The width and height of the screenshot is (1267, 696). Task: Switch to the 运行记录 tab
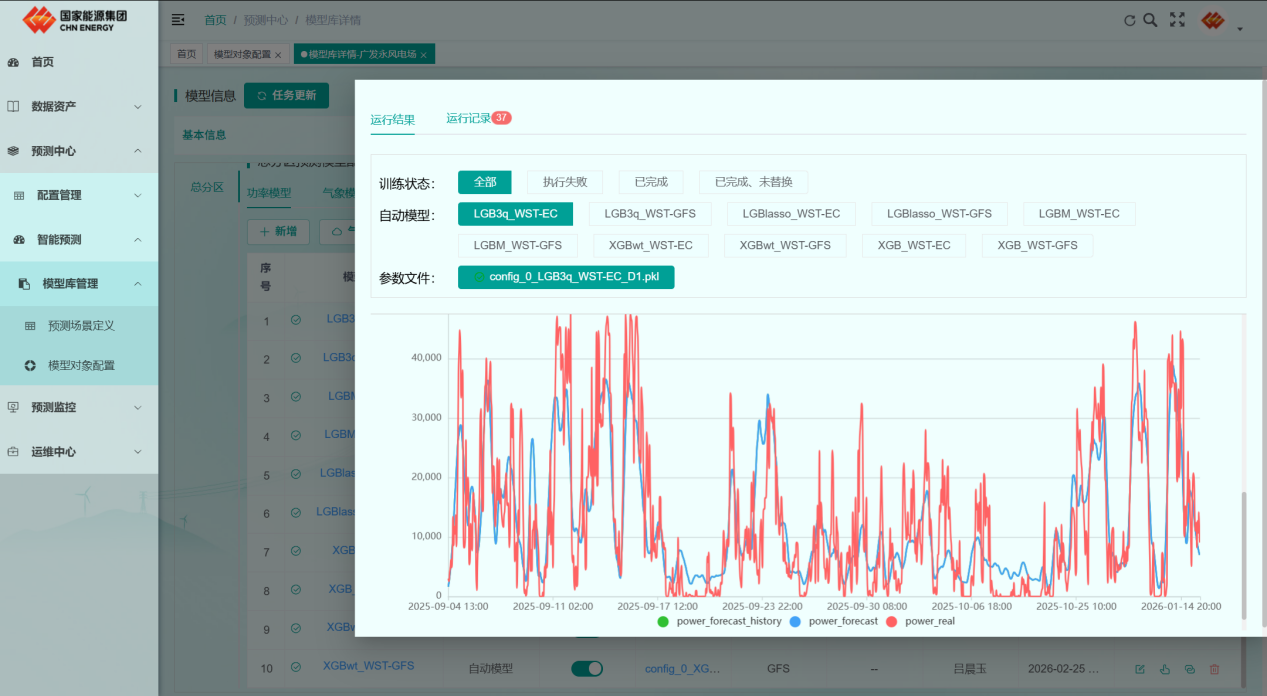click(x=468, y=118)
